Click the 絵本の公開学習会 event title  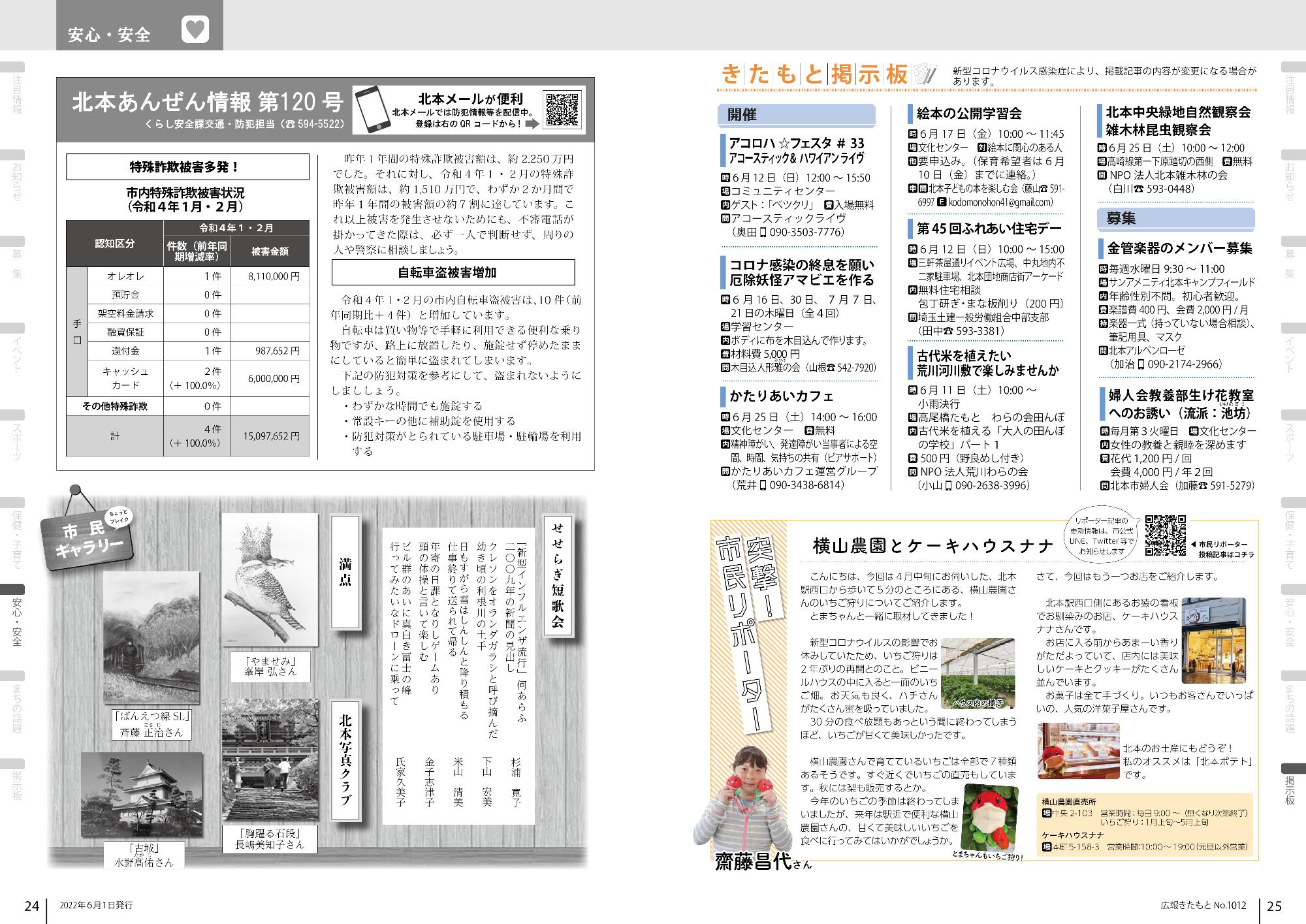(x=969, y=114)
